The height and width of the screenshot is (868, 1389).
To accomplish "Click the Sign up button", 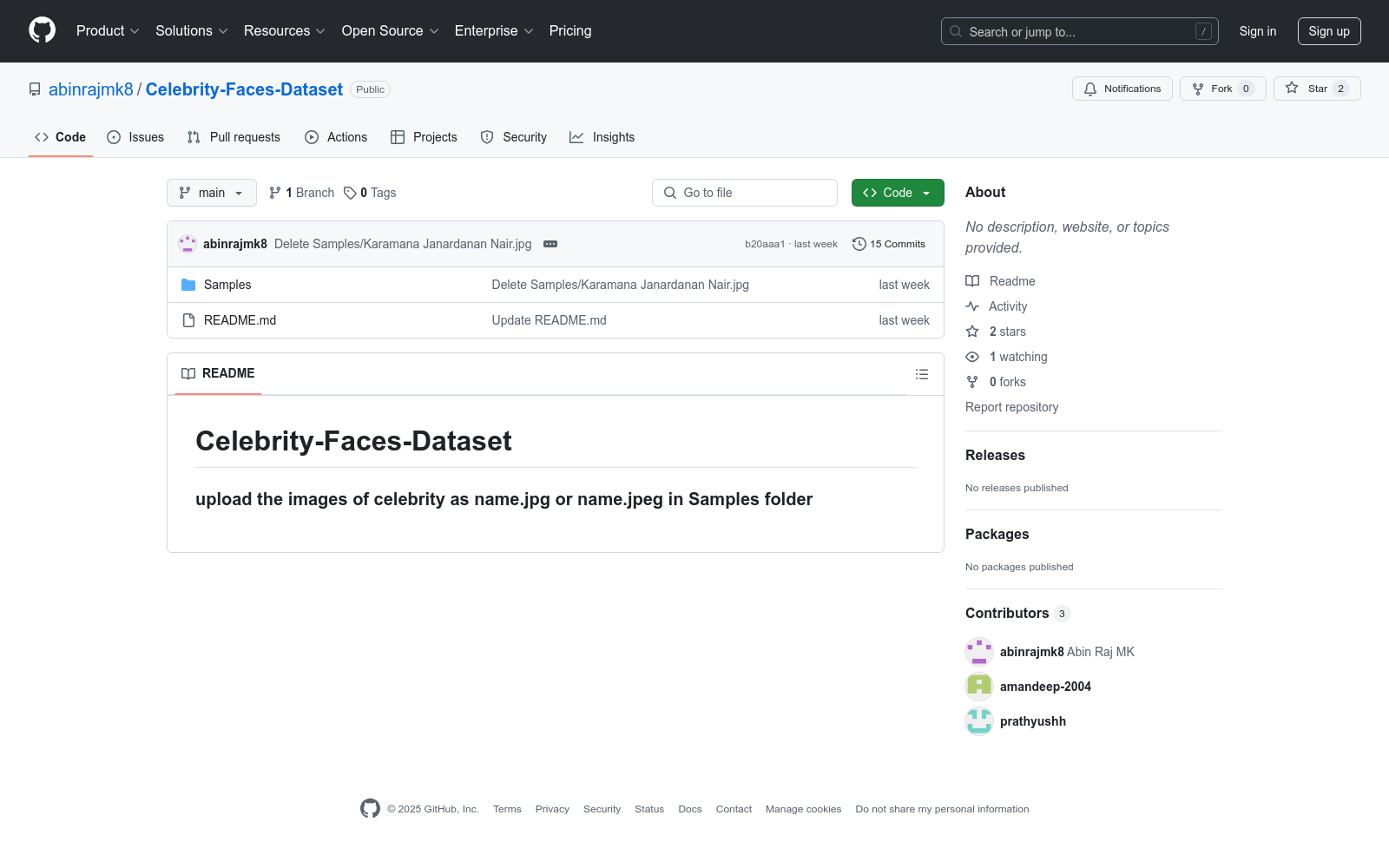I will (x=1329, y=31).
